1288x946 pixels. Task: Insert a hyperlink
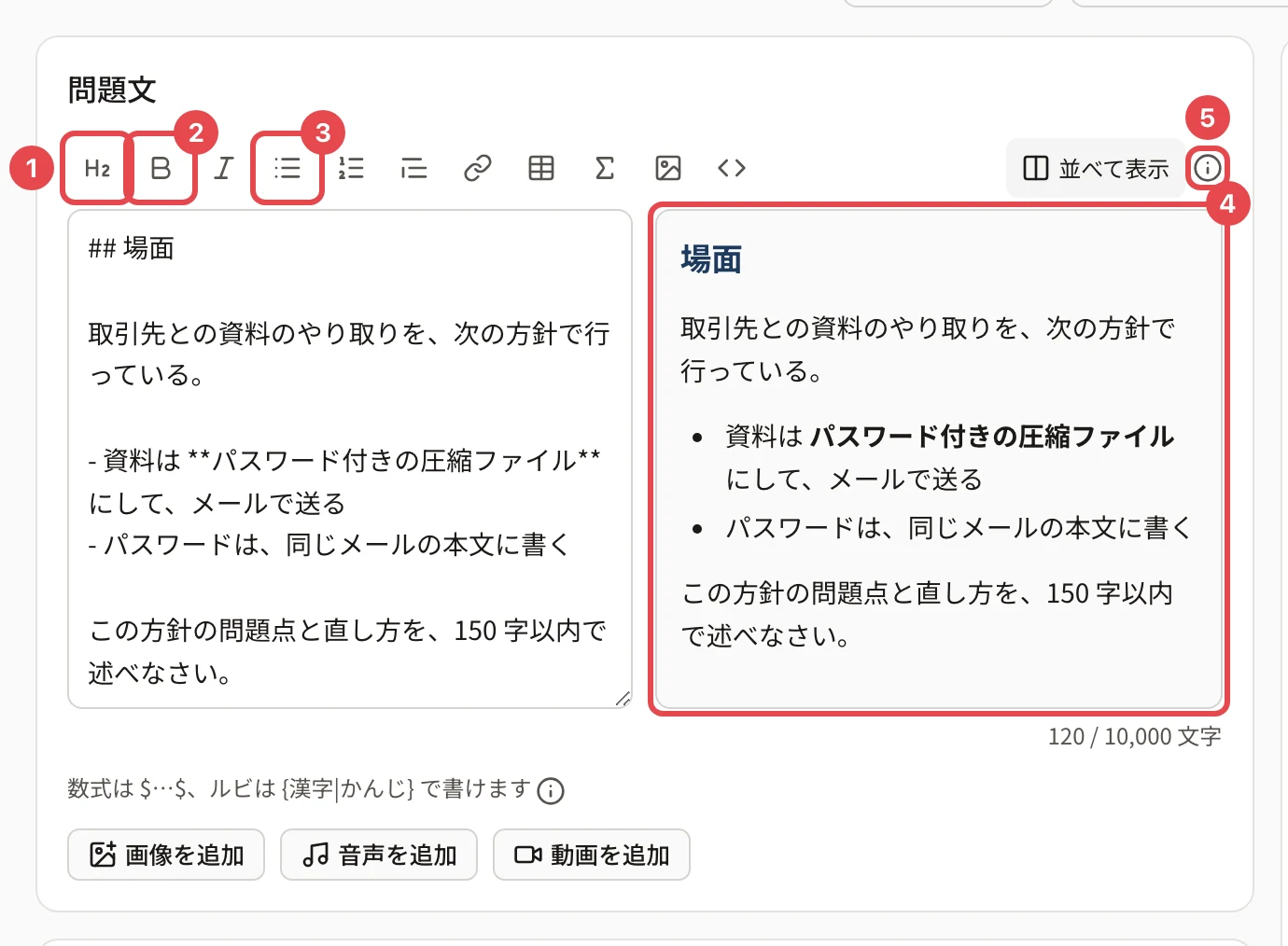478,168
